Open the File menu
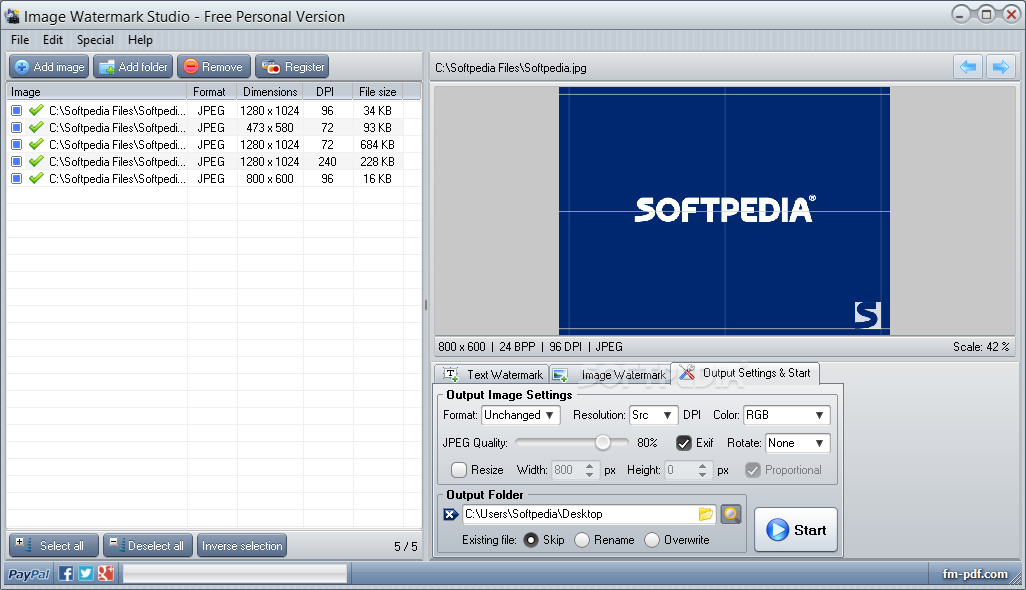Screen dimensions: 1026x590 click(20, 40)
